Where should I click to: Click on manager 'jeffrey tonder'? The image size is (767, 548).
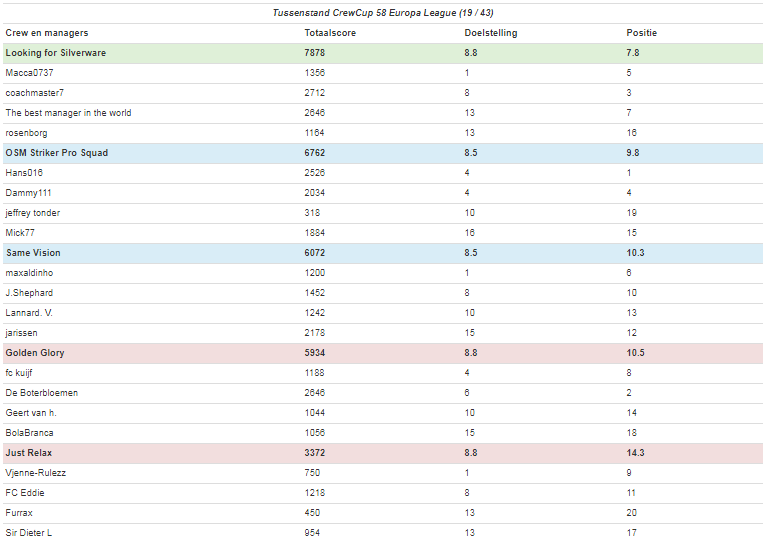(x=33, y=213)
